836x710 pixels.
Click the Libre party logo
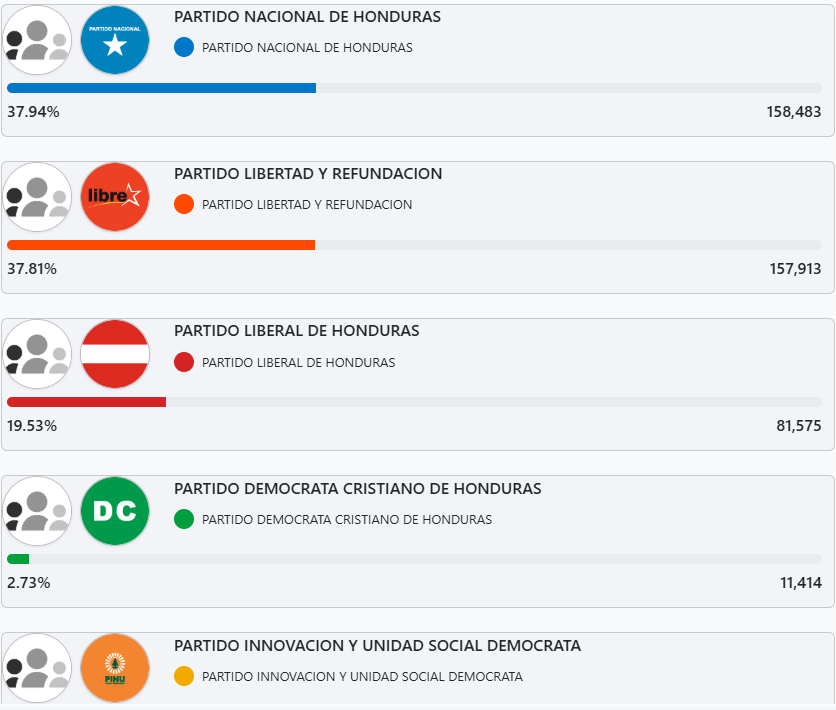click(114, 197)
